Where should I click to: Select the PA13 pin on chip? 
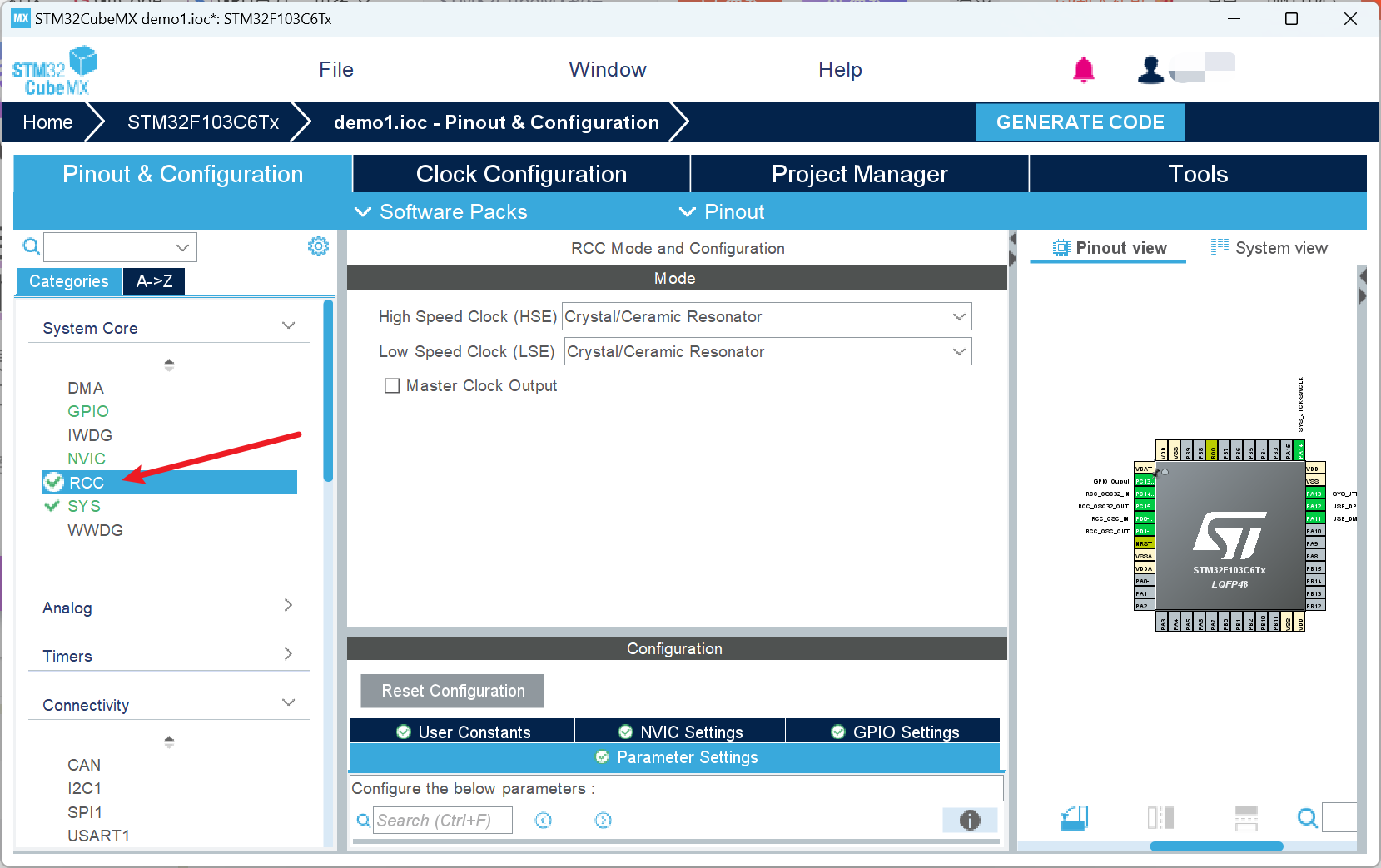coord(1315,494)
